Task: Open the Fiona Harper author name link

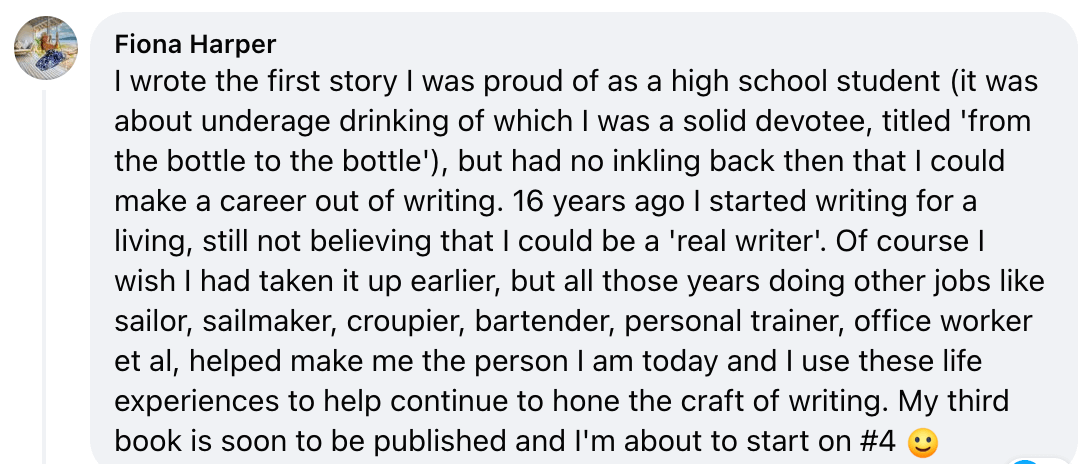Action: [x=195, y=44]
